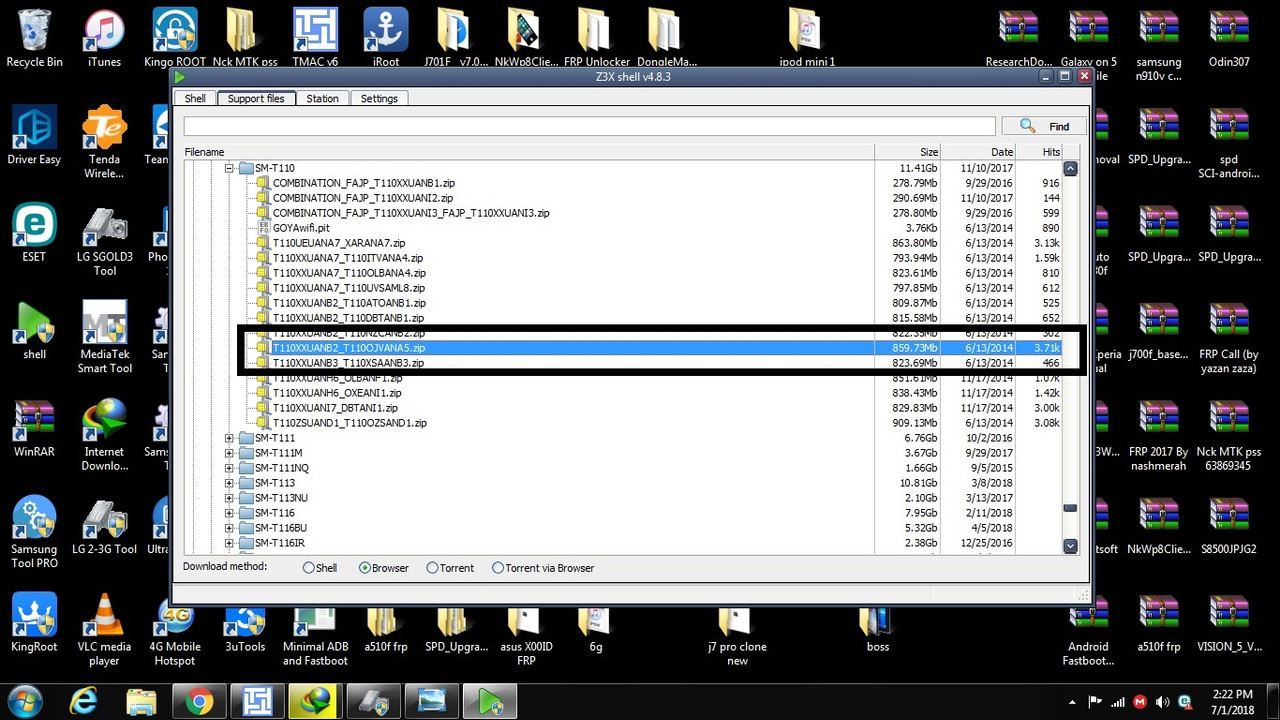
Task: Open the ESET desktop shortcut
Action: (x=34, y=233)
